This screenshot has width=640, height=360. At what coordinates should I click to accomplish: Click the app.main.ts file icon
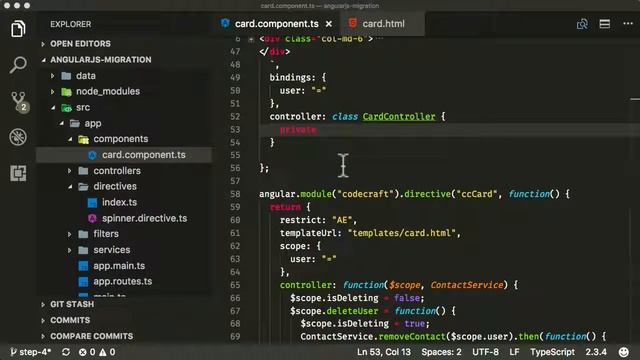pyautogui.click(x=83, y=266)
